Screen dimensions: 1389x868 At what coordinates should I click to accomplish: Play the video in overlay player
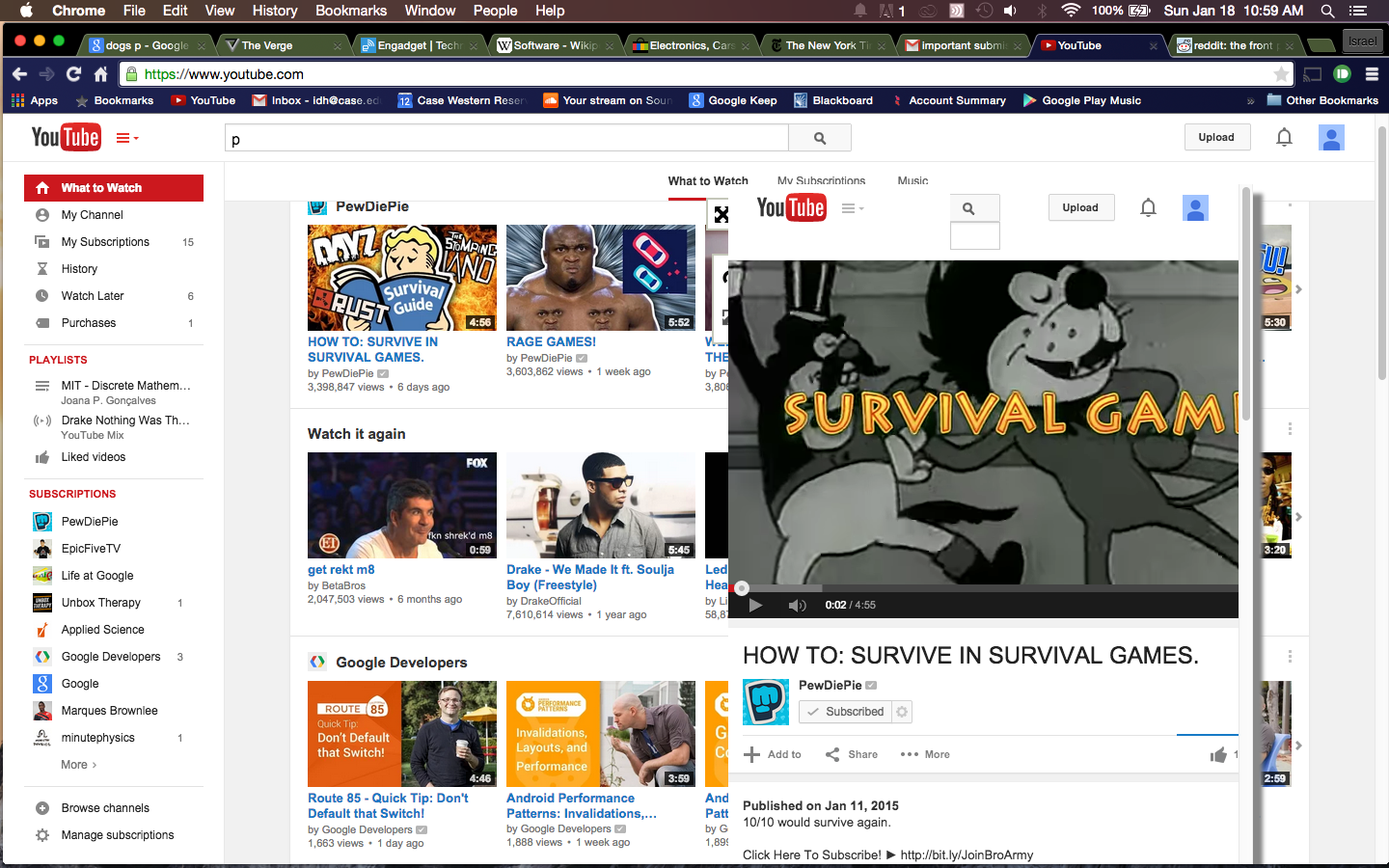(x=755, y=605)
